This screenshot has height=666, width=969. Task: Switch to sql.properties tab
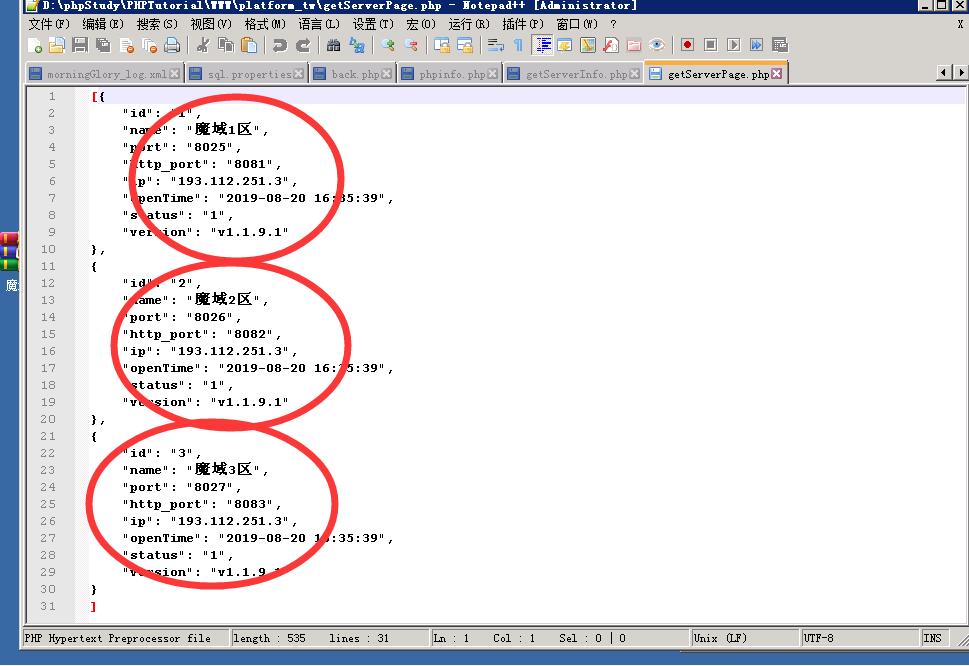(247, 74)
